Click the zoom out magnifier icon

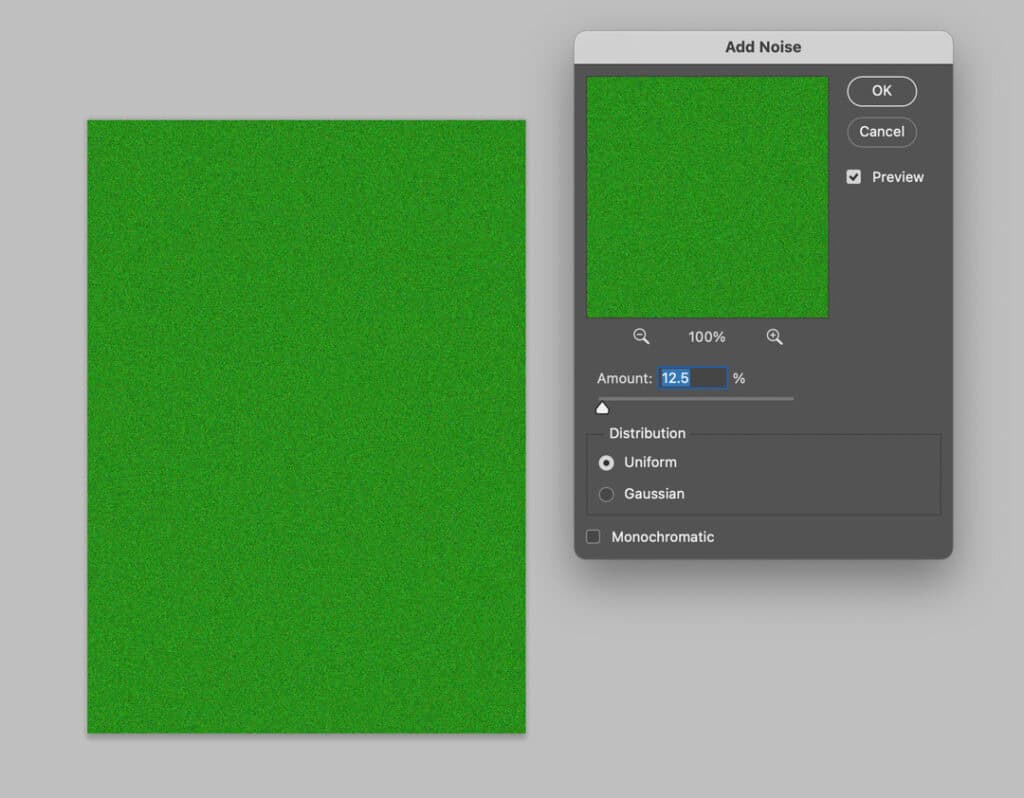tap(641, 336)
